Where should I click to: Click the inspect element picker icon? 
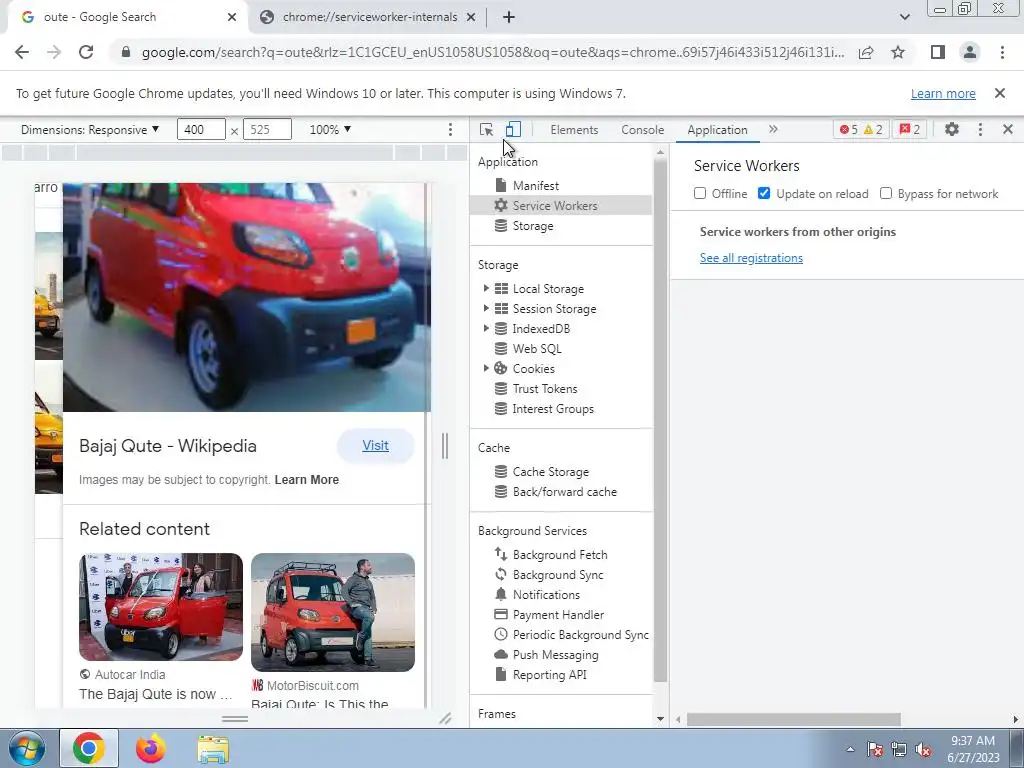pyautogui.click(x=486, y=129)
